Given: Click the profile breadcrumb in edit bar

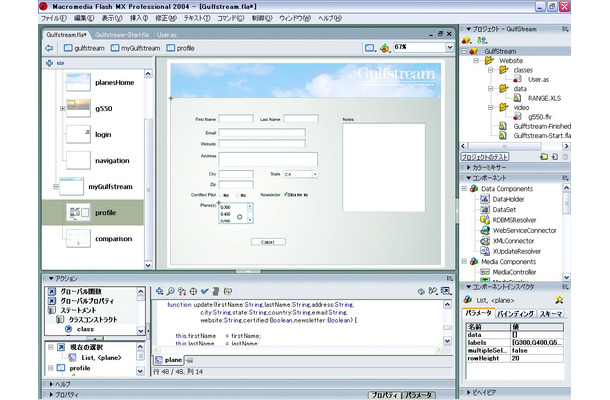Looking at the screenshot, I should (x=181, y=48).
